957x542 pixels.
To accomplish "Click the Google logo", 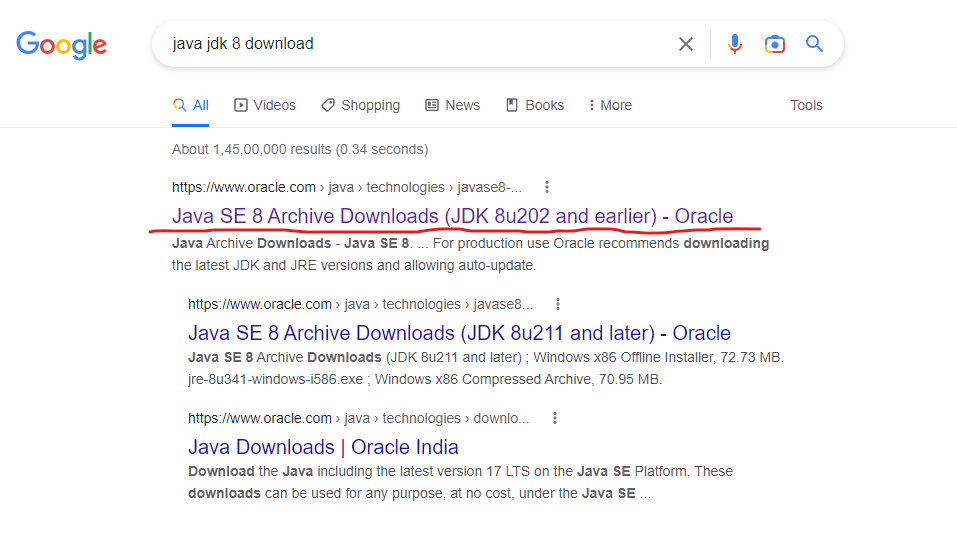I will [61, 44].
